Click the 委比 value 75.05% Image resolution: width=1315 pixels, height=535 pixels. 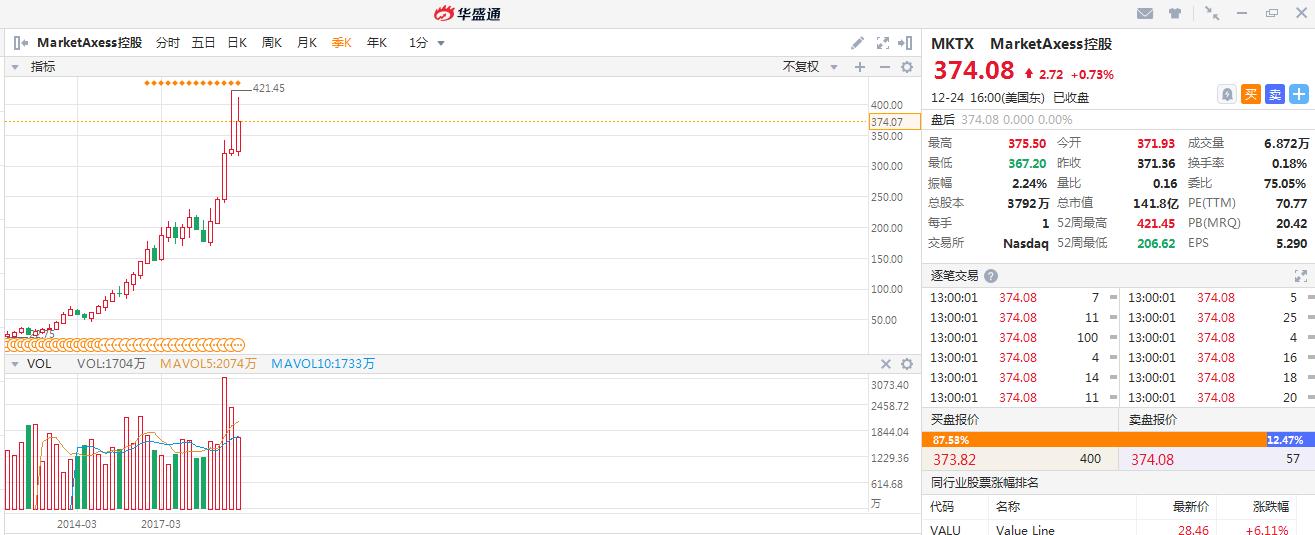click(x=1286, y=183)
